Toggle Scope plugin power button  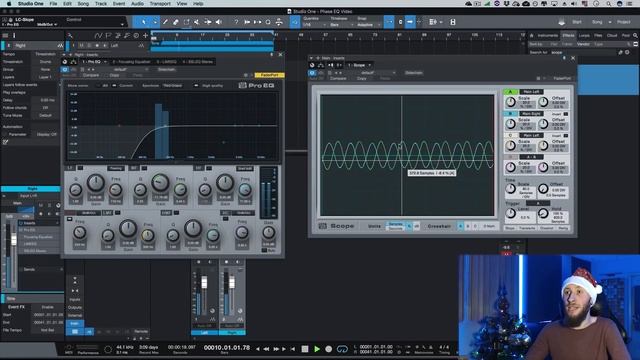point(312,73)
